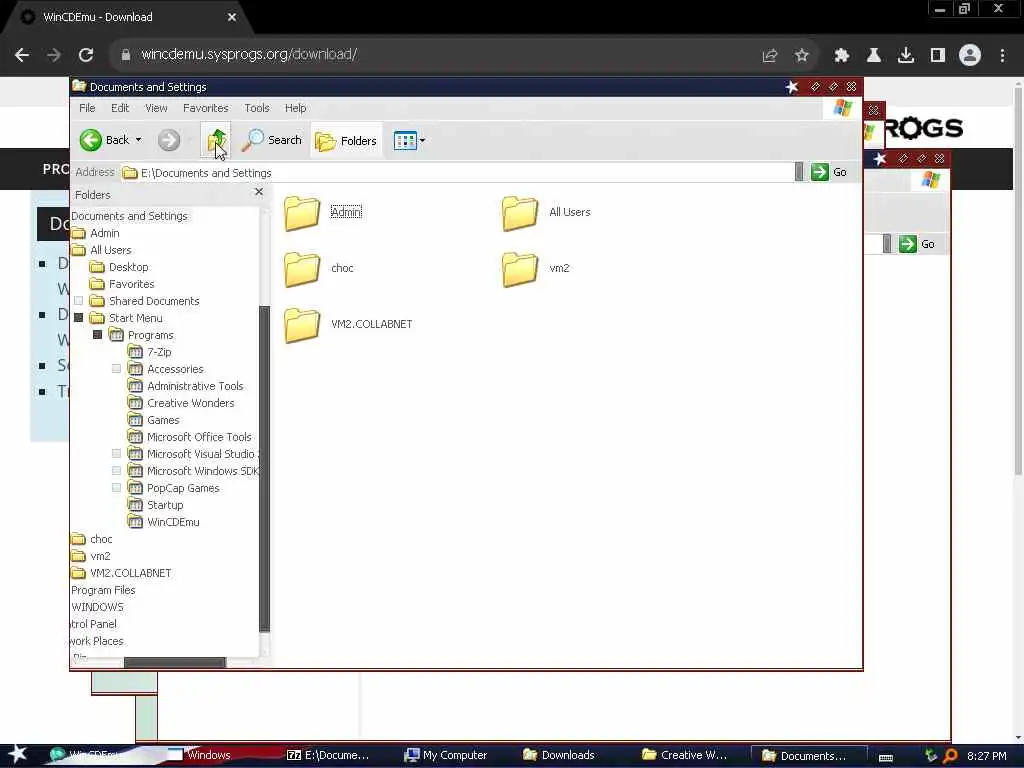Switch to Downloads taskbar button

559,755
